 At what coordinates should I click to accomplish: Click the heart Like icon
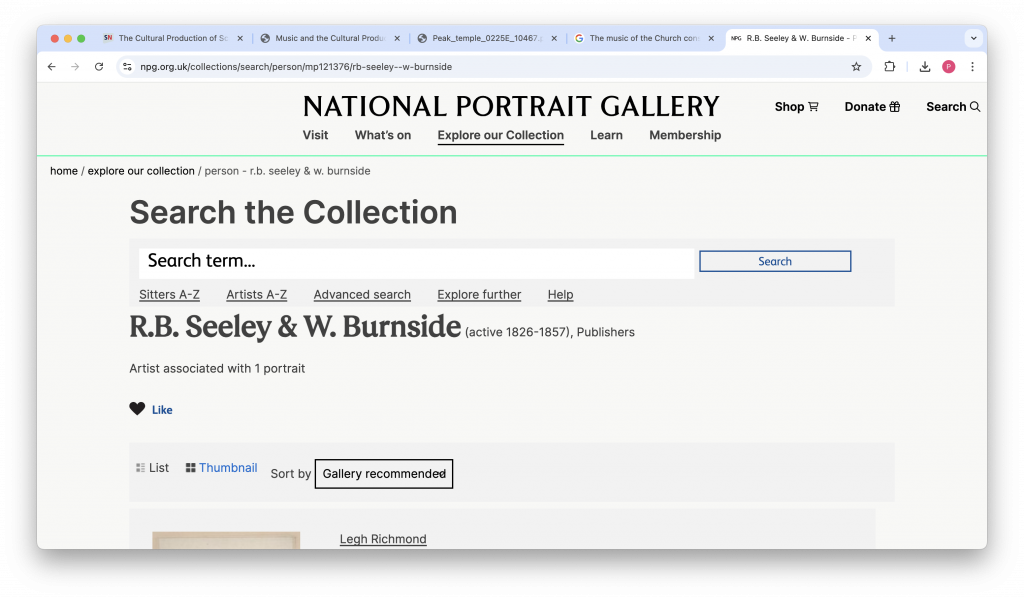pos(137,409)
